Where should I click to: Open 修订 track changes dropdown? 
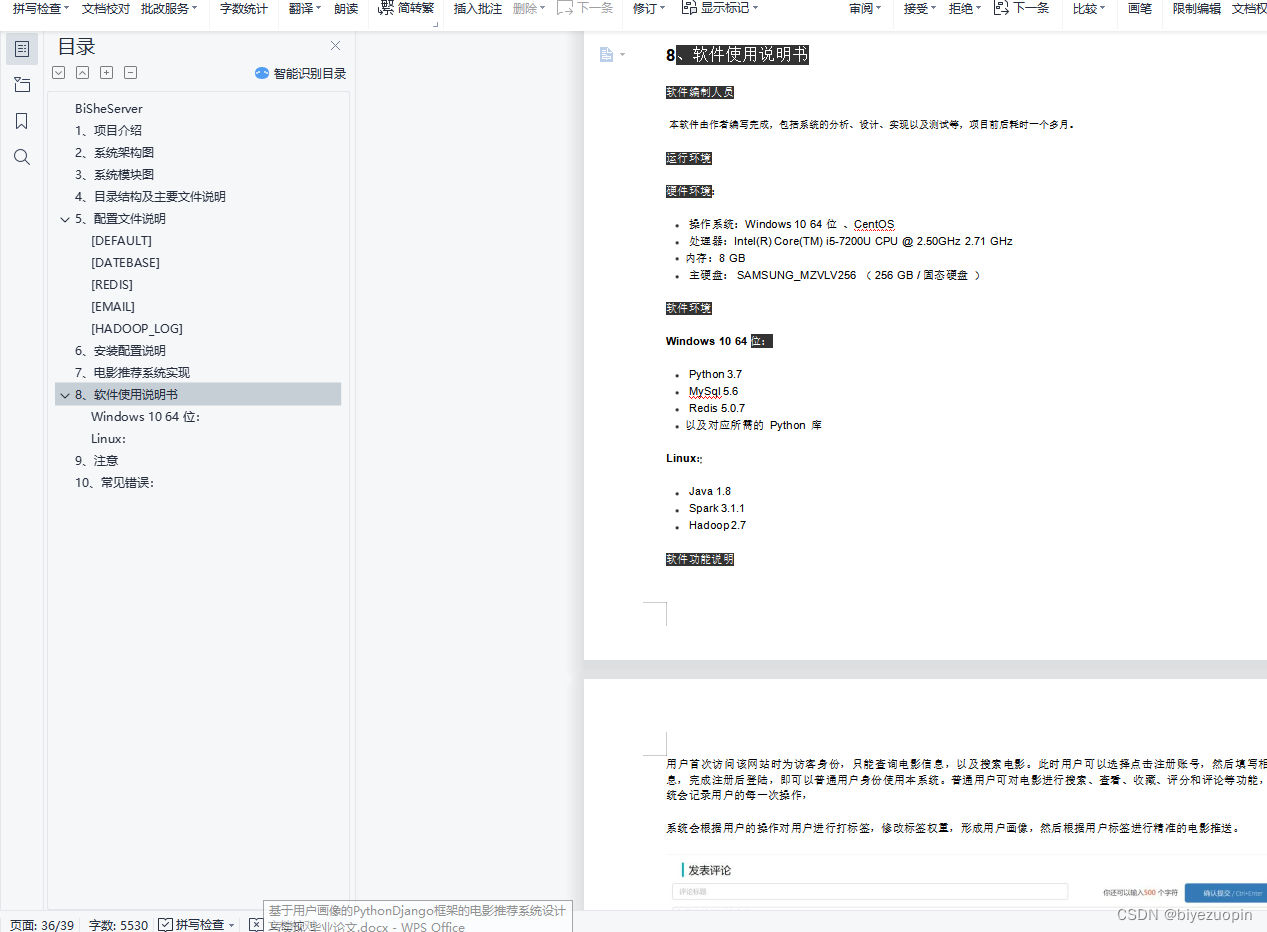pyautogui.click(x=649, y=8)
